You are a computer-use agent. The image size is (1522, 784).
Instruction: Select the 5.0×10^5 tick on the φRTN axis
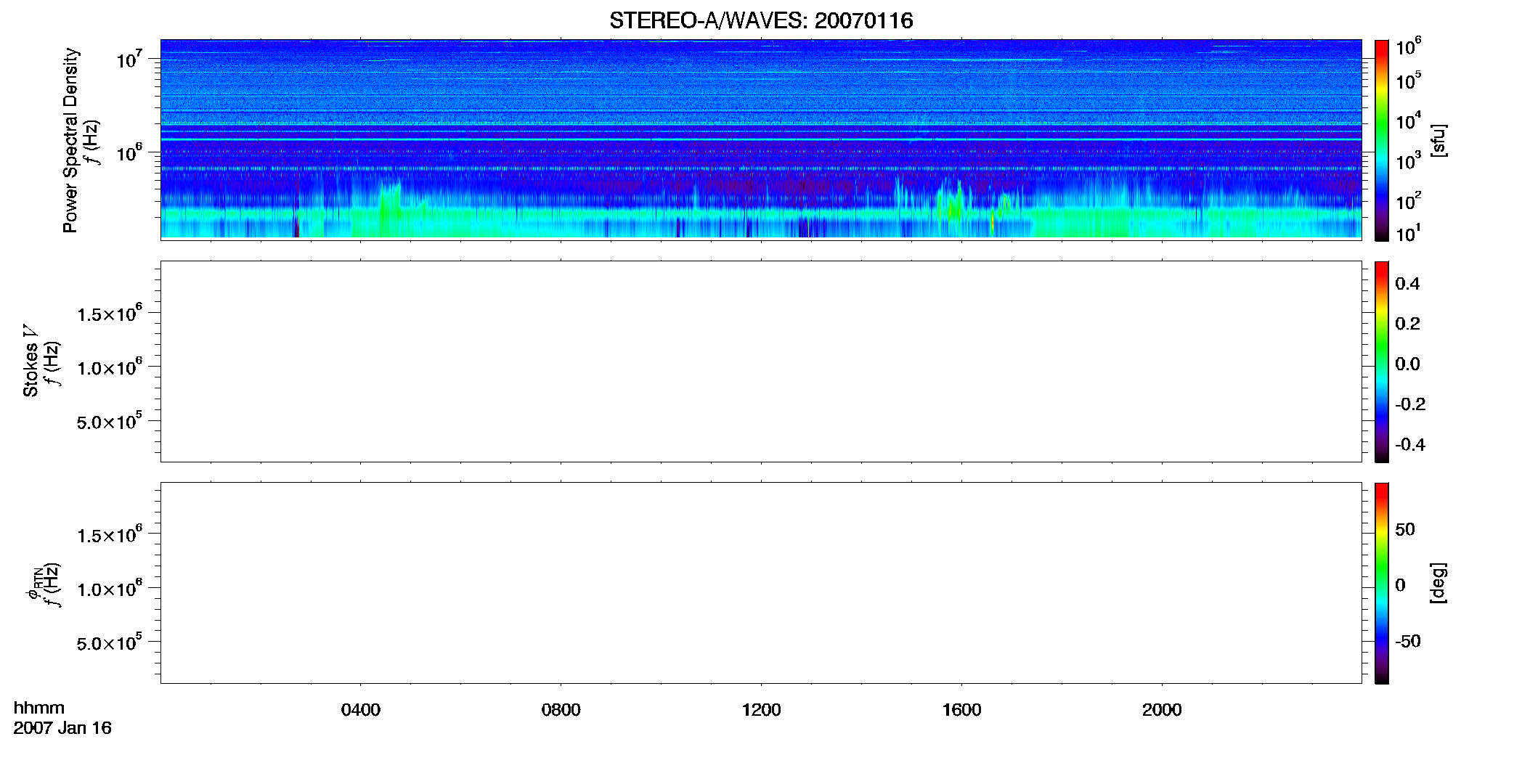tap(110, 642)
